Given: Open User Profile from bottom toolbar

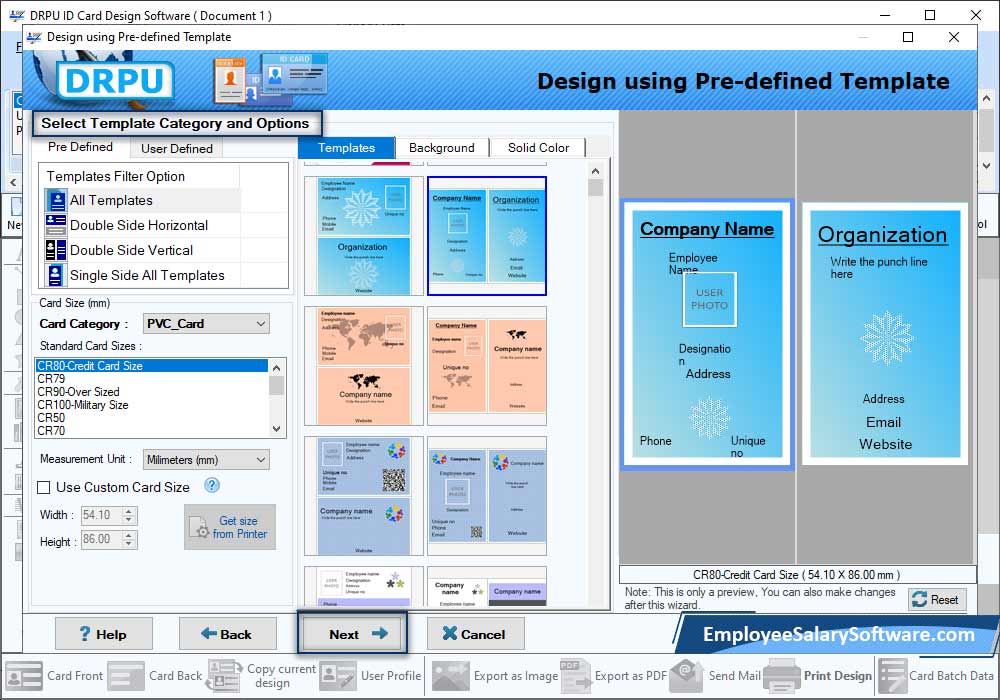Looking at the screenshot, I should point(338,675).
